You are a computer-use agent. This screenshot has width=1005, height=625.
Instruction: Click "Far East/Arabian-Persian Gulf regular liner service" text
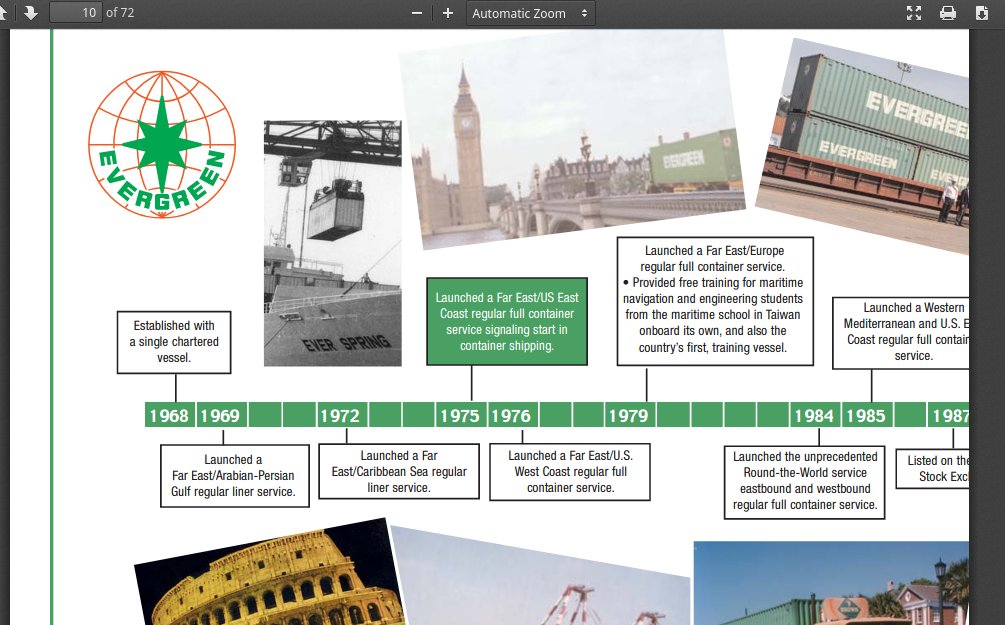[233, 476]
